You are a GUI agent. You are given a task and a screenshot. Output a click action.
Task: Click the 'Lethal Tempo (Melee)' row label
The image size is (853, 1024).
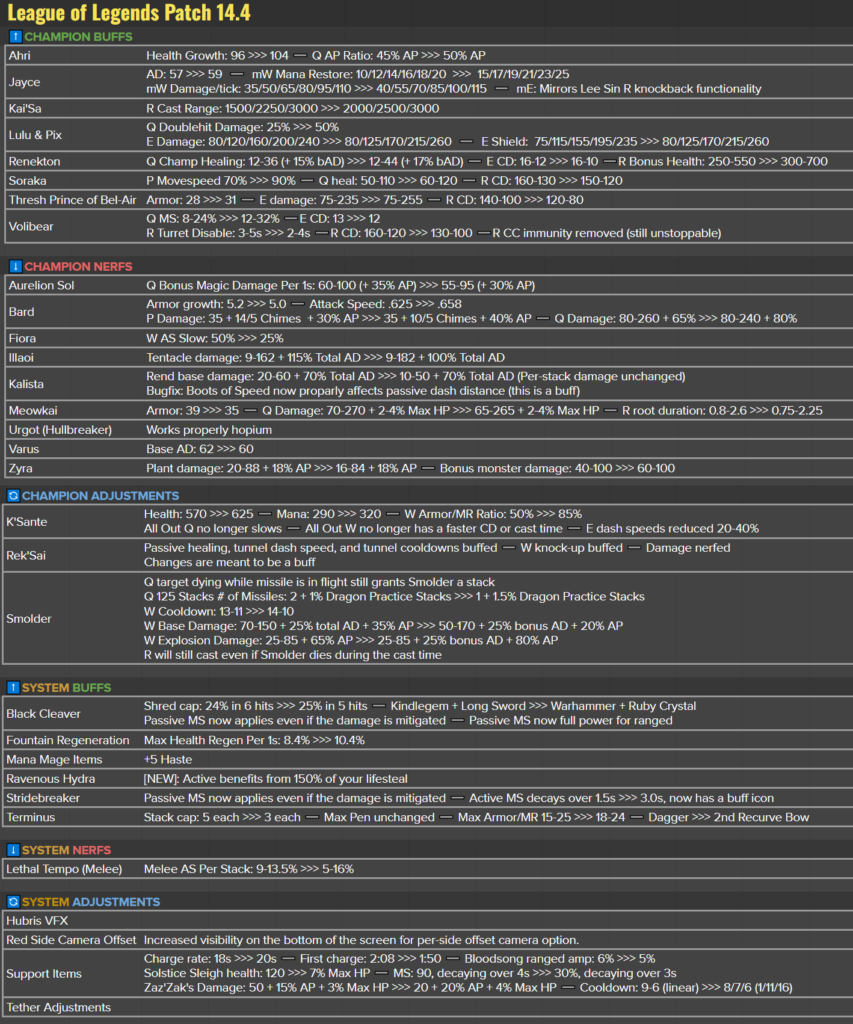[x=64, y=869]
